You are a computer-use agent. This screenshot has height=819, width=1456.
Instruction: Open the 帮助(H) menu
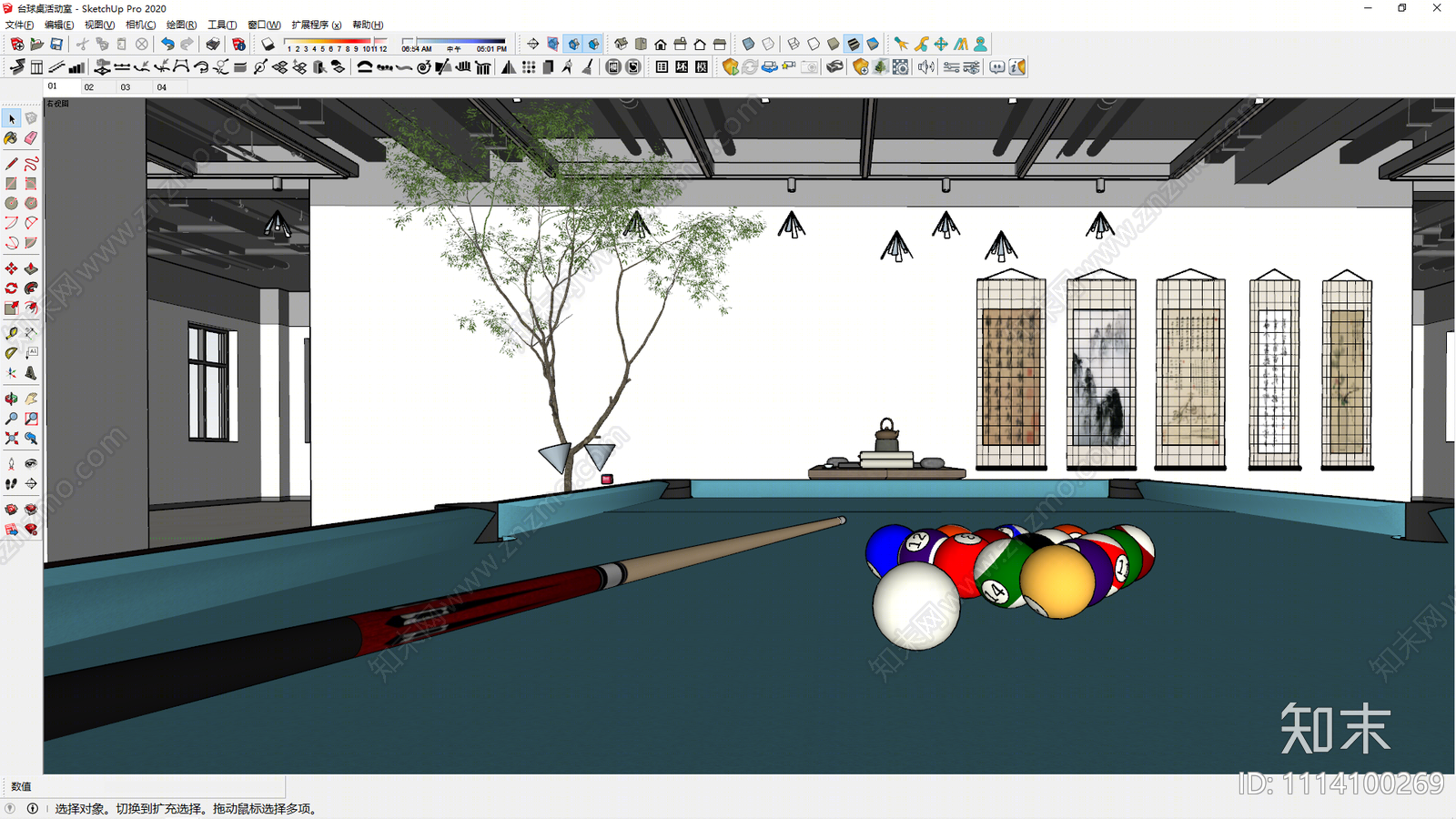point(368,25)
